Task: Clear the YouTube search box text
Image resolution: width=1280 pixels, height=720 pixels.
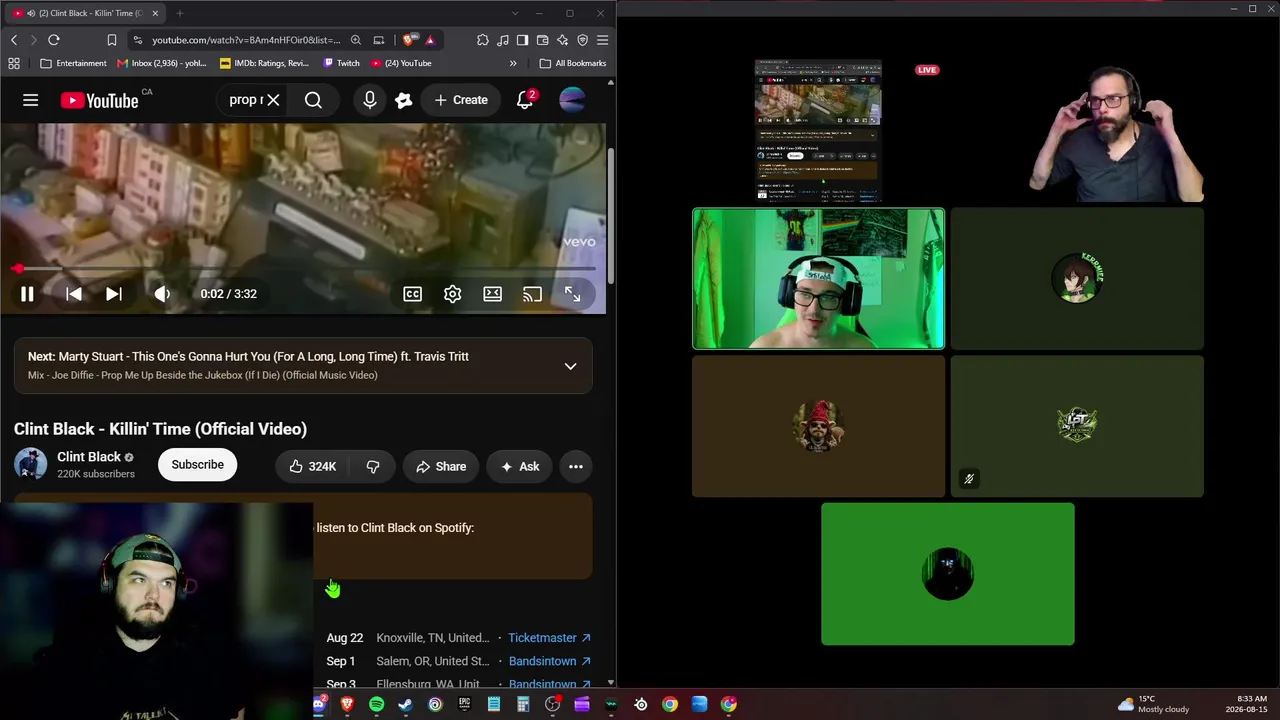Action: [x=273, y=100]
